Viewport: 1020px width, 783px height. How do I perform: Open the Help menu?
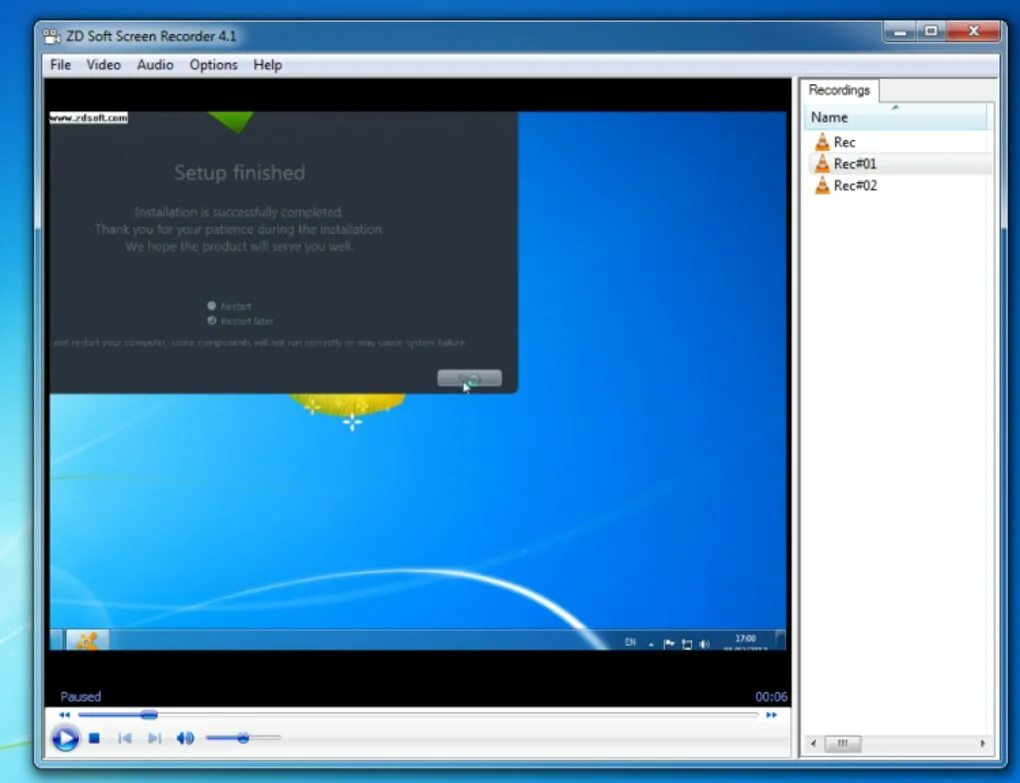point(267,65)
